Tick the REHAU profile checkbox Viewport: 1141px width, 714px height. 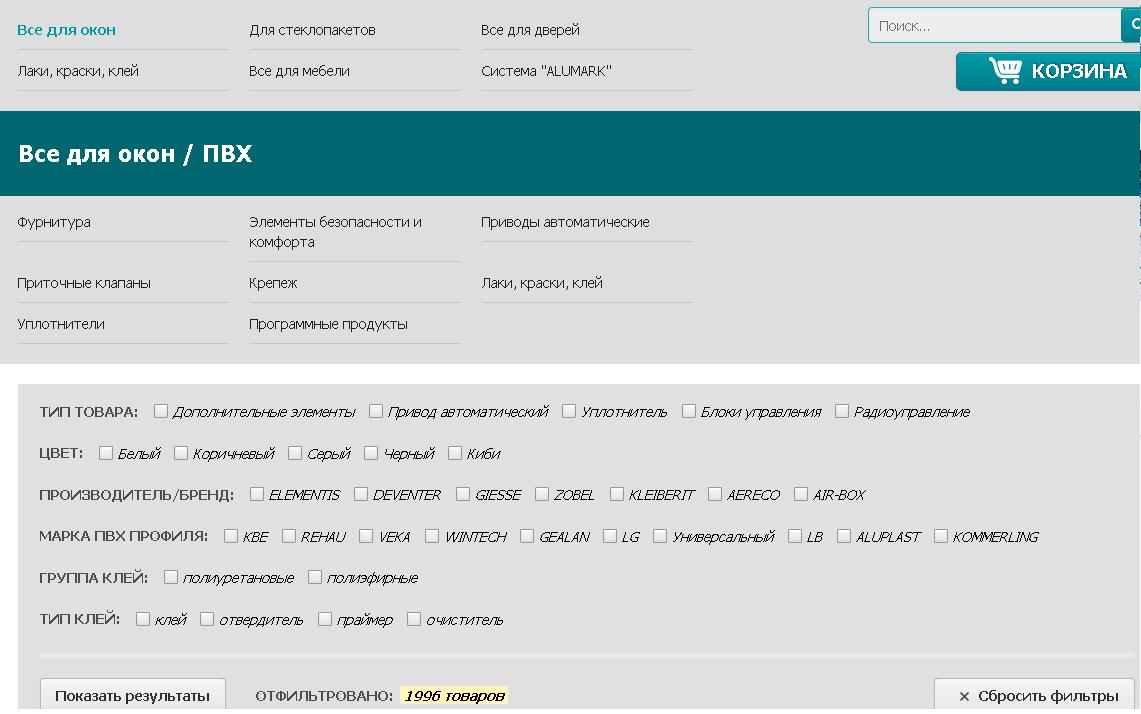pyautogui.click(x=289, y=536)
